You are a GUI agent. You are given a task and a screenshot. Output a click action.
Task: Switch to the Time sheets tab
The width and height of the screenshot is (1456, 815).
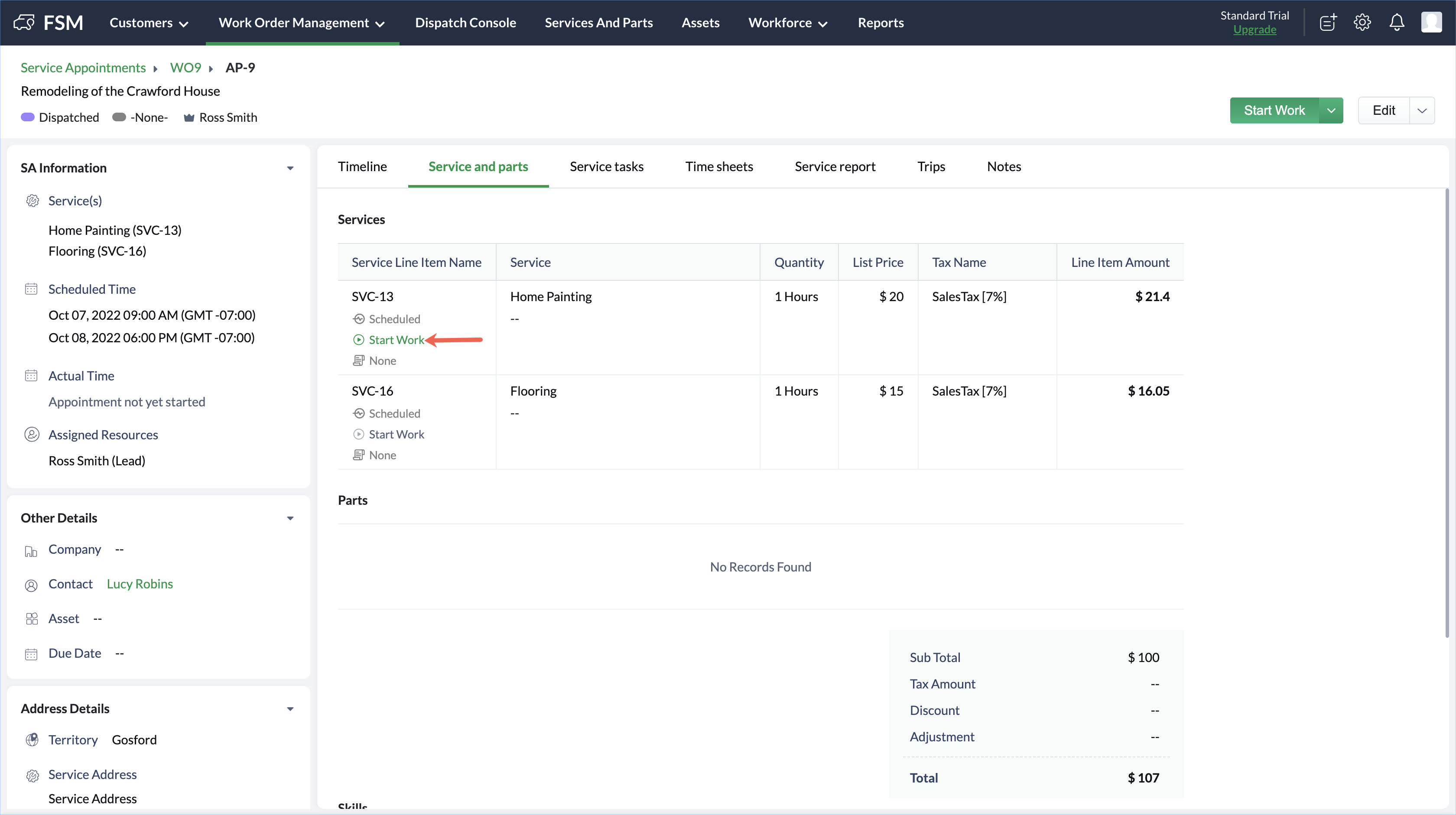coord(719,166)
